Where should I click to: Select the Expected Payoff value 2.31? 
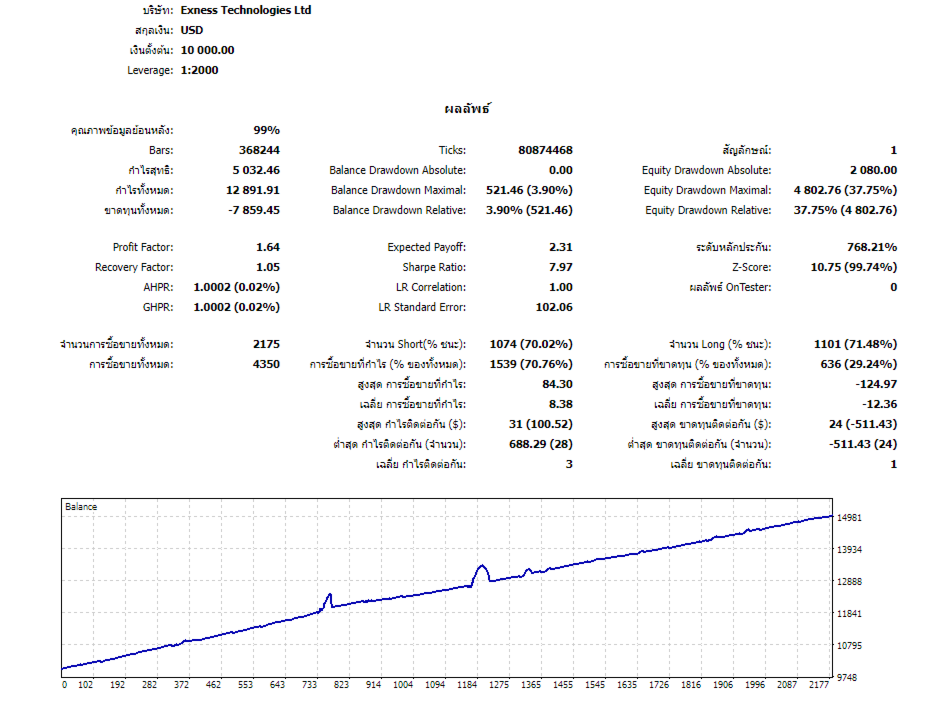point(560,247)
